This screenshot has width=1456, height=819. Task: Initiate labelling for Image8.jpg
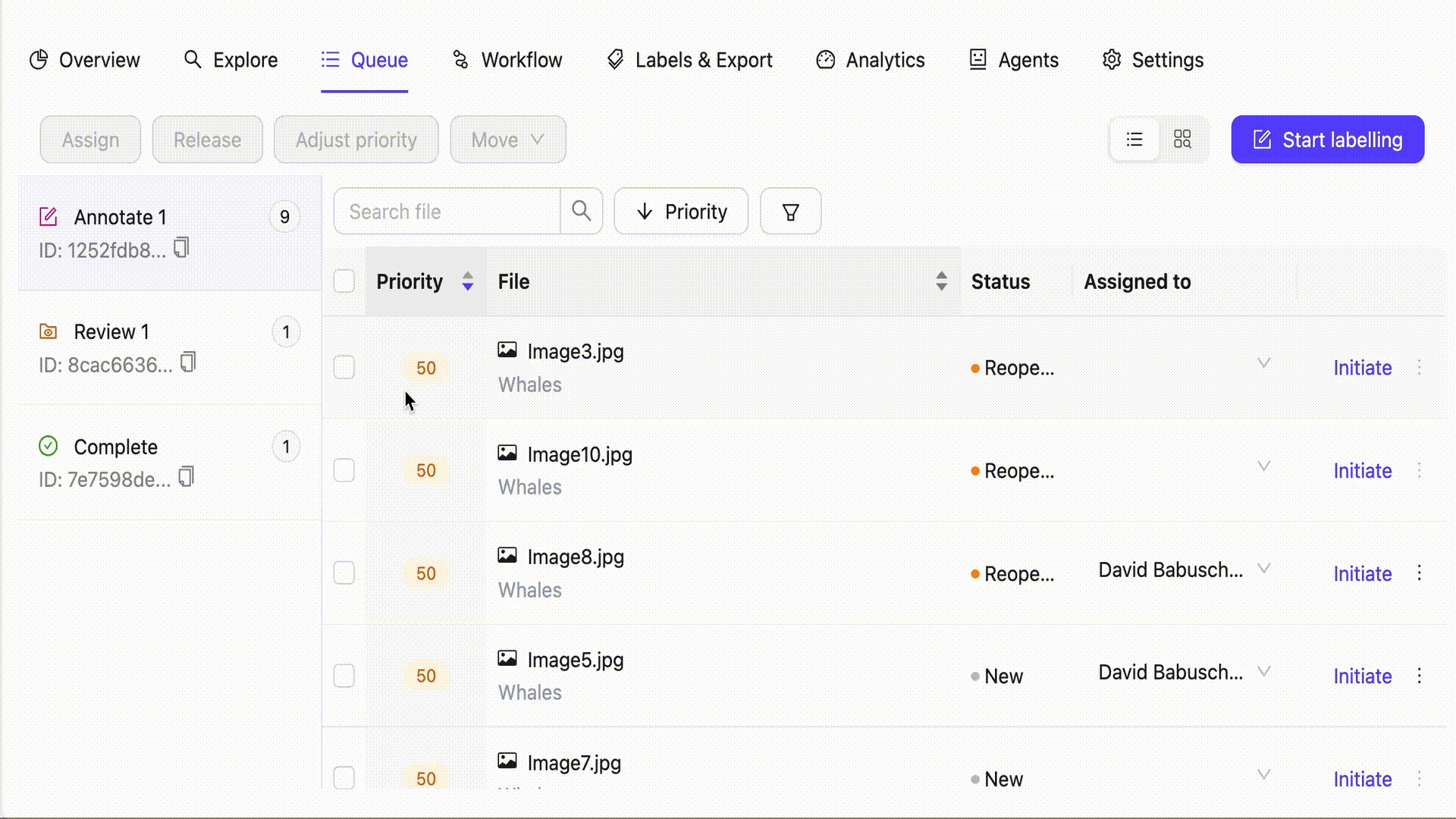click(x=1362, y=574)
